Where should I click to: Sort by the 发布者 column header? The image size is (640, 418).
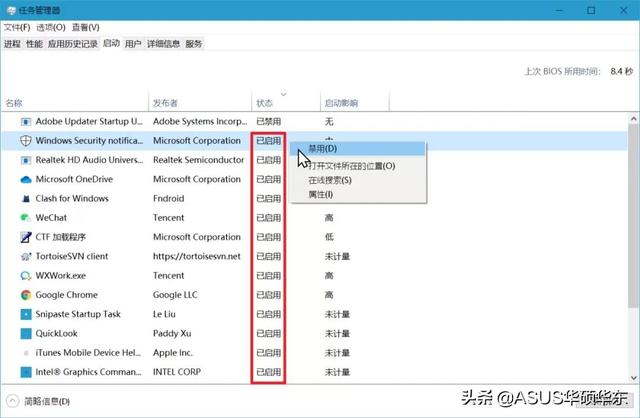click(200, 103)
